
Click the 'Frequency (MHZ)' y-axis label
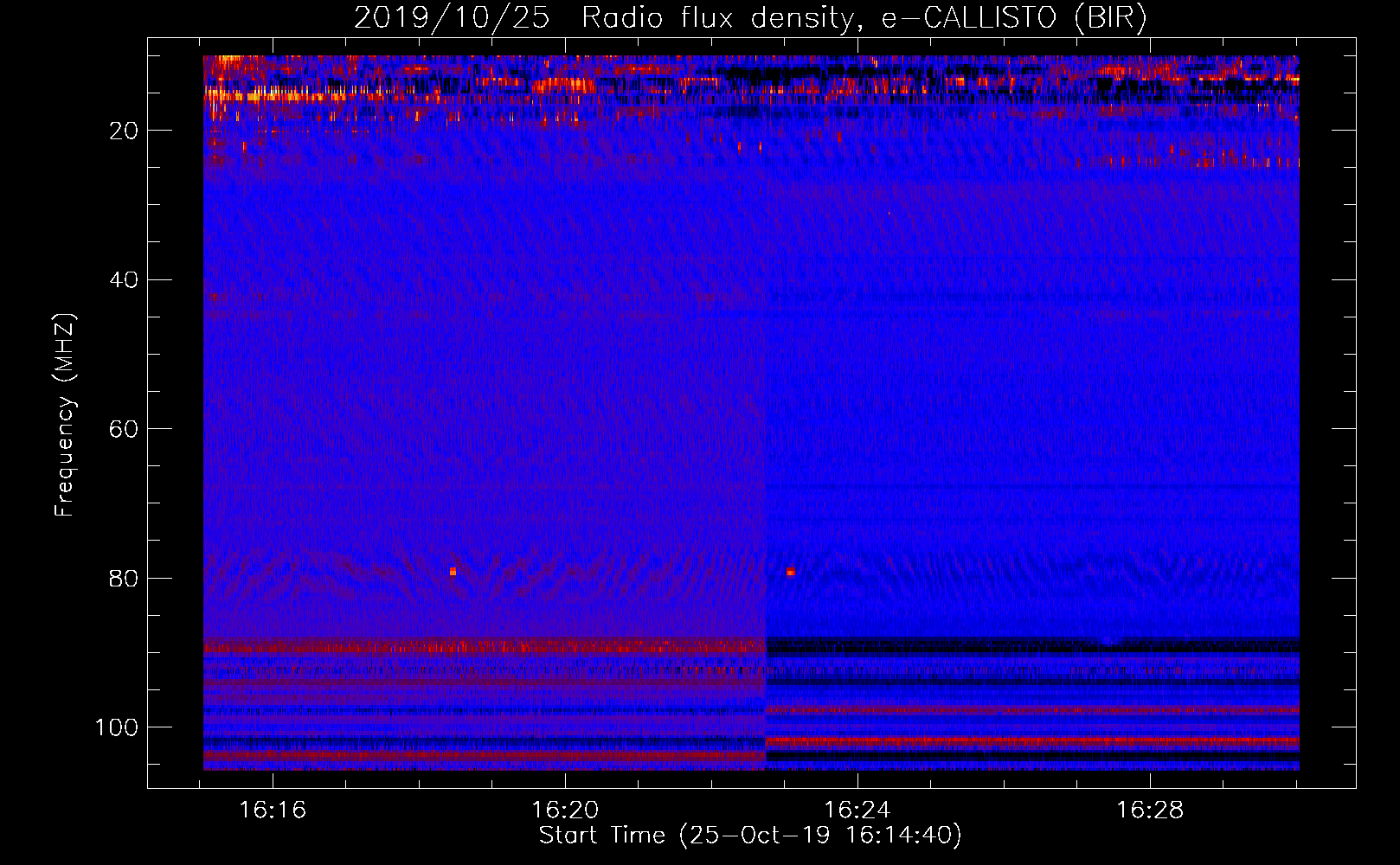(x=65, y=414)
